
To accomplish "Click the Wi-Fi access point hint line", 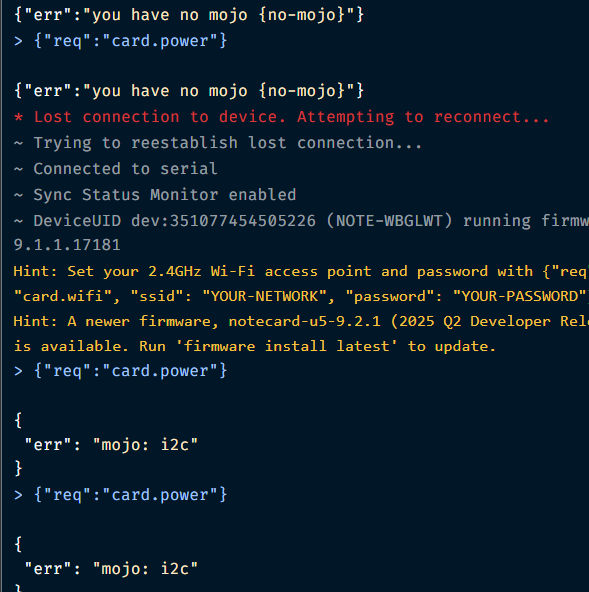I will [x=301, y=271].
